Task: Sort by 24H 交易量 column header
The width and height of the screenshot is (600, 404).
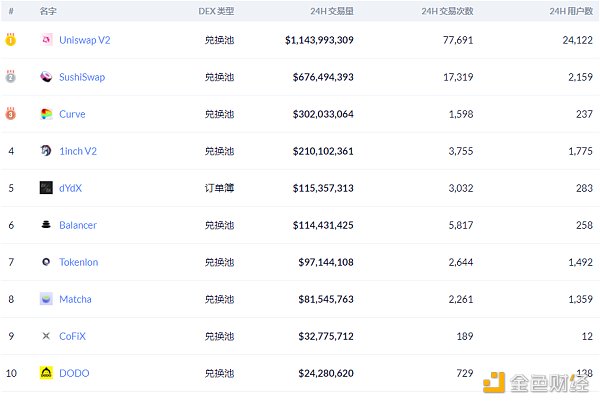Action: (x=332, y=10)
